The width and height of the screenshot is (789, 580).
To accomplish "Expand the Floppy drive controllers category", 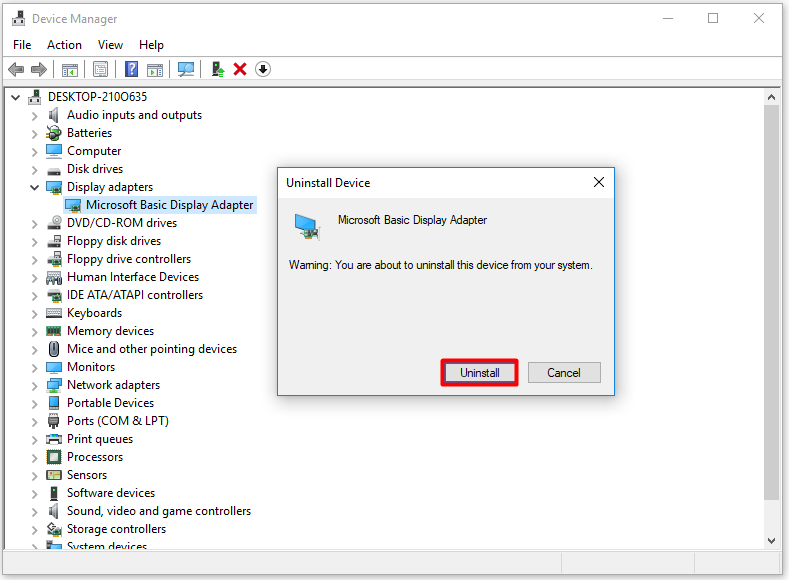I will tap(34, 260).
